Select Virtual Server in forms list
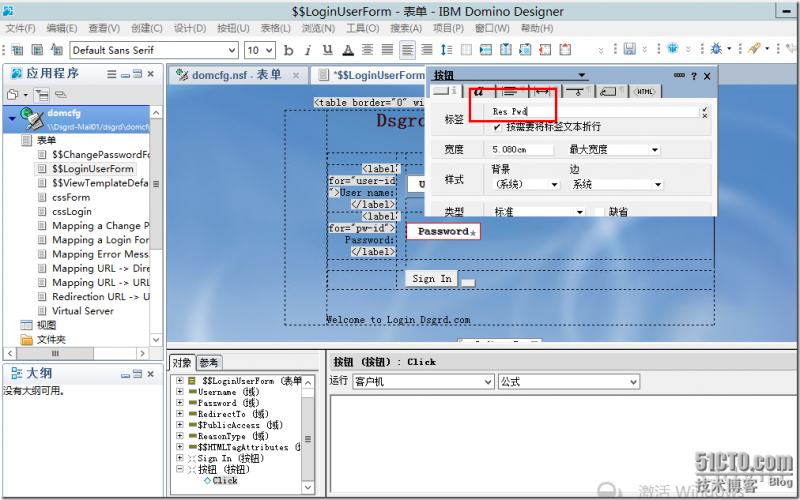 pos(83,311)
